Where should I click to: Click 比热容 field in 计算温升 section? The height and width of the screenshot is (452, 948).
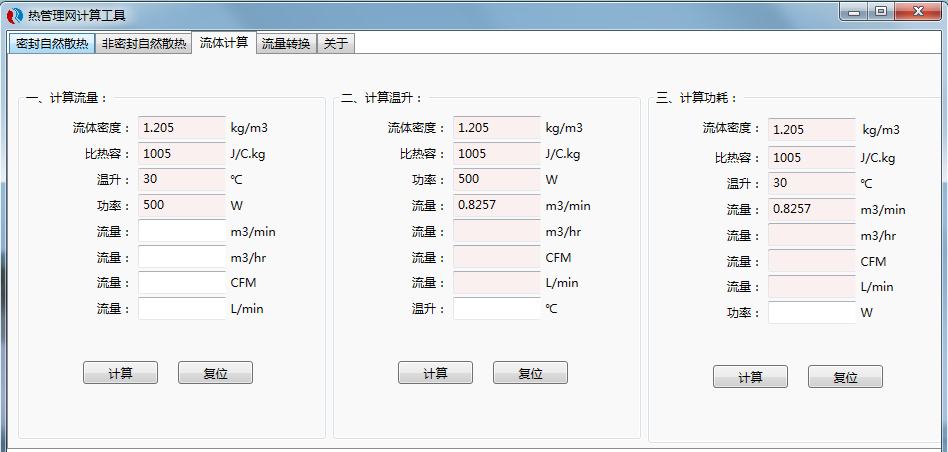[497, 154]
